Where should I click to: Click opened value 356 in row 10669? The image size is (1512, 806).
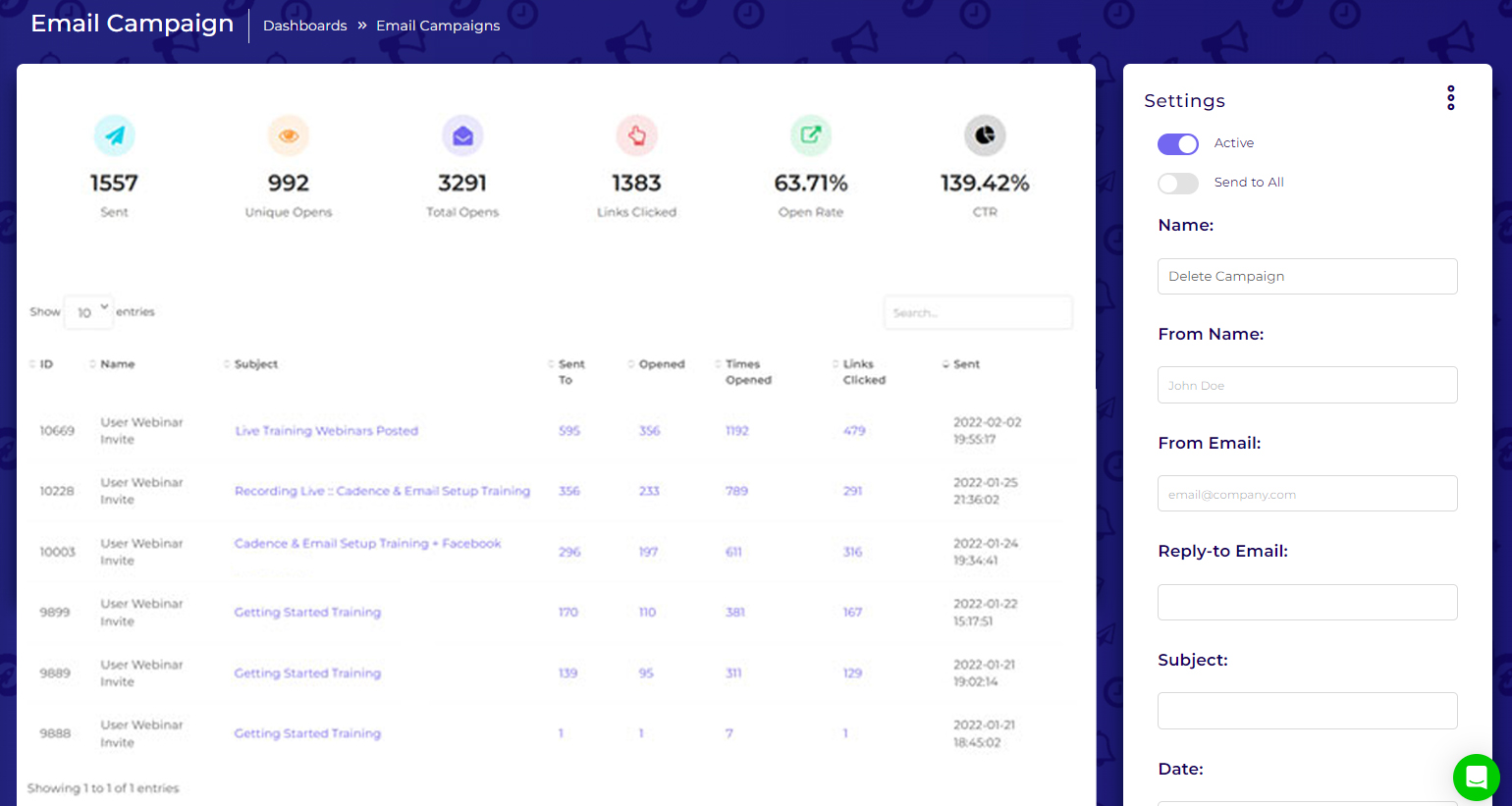tap(649, 431)
